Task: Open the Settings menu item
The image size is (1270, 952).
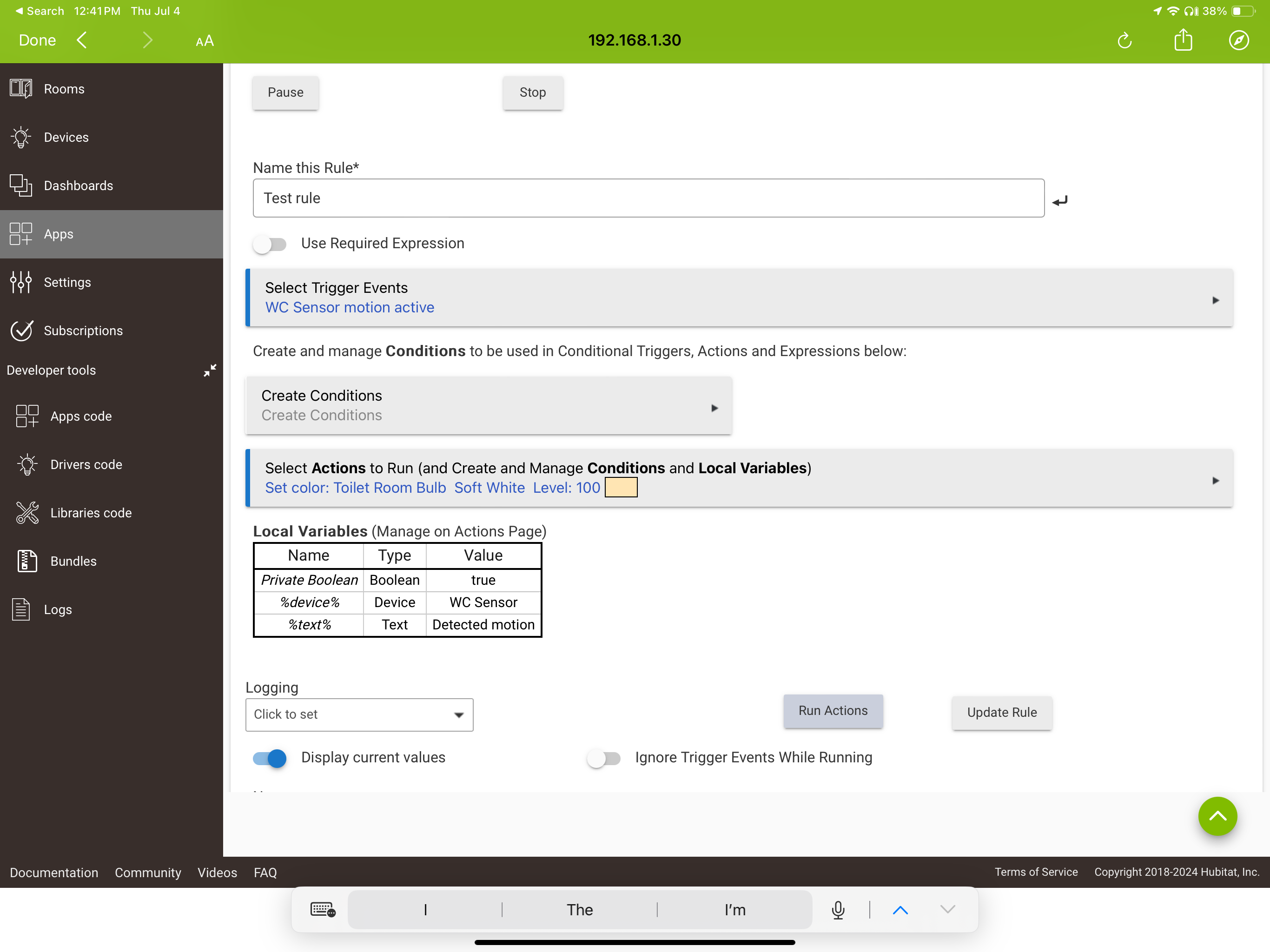Action: pyautogui.click(x=112, y=282)
